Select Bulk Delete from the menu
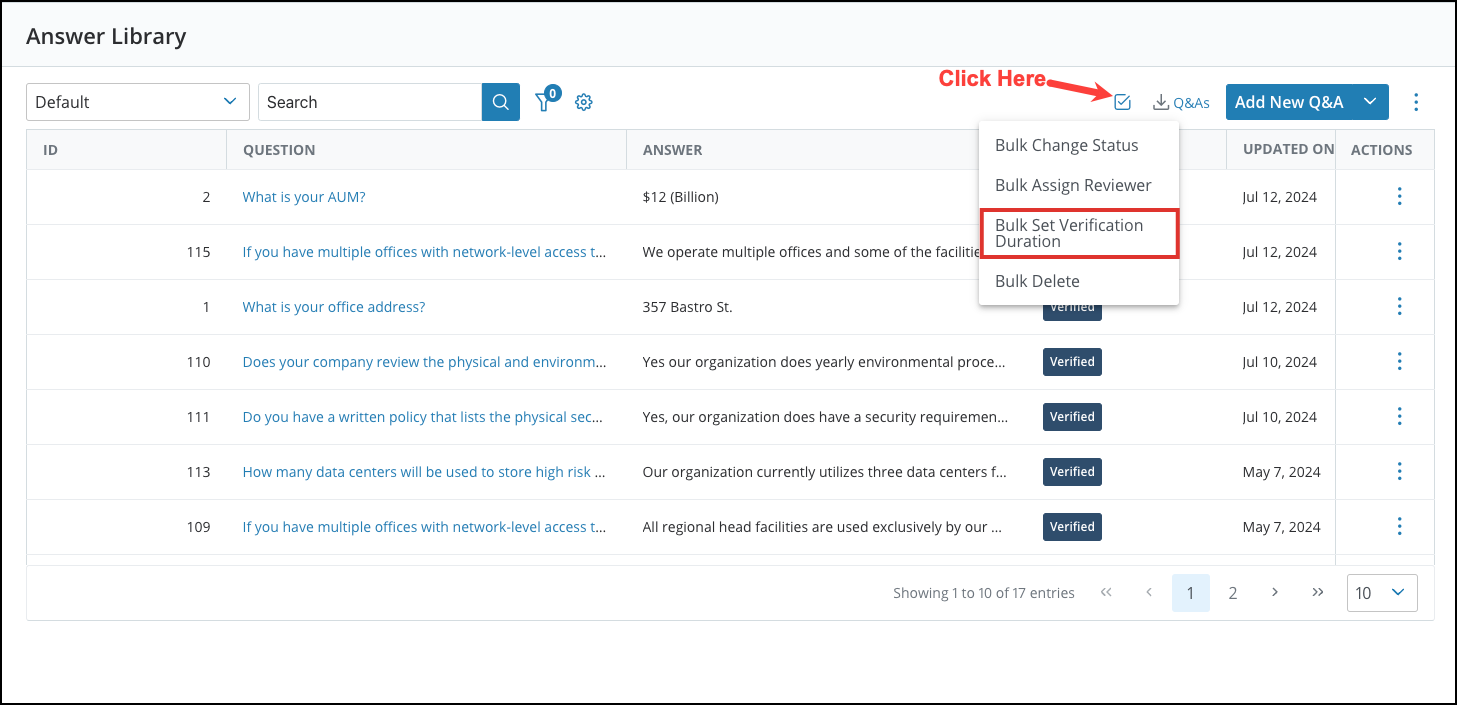The image size is (1457, 705). click(x=1037, y=281)
